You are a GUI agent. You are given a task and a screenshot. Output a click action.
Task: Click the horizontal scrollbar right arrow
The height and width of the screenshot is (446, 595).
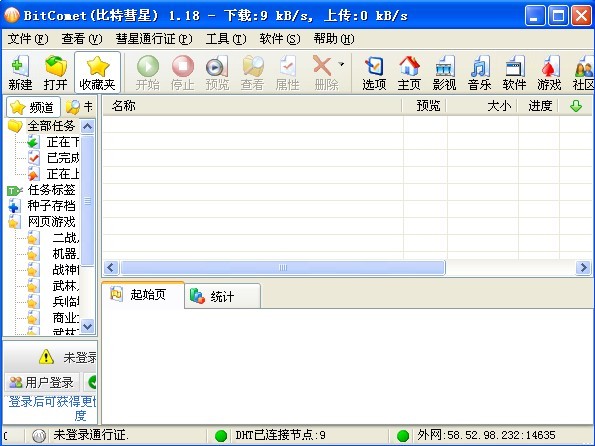pyautogui.click(x=583, y=268)
